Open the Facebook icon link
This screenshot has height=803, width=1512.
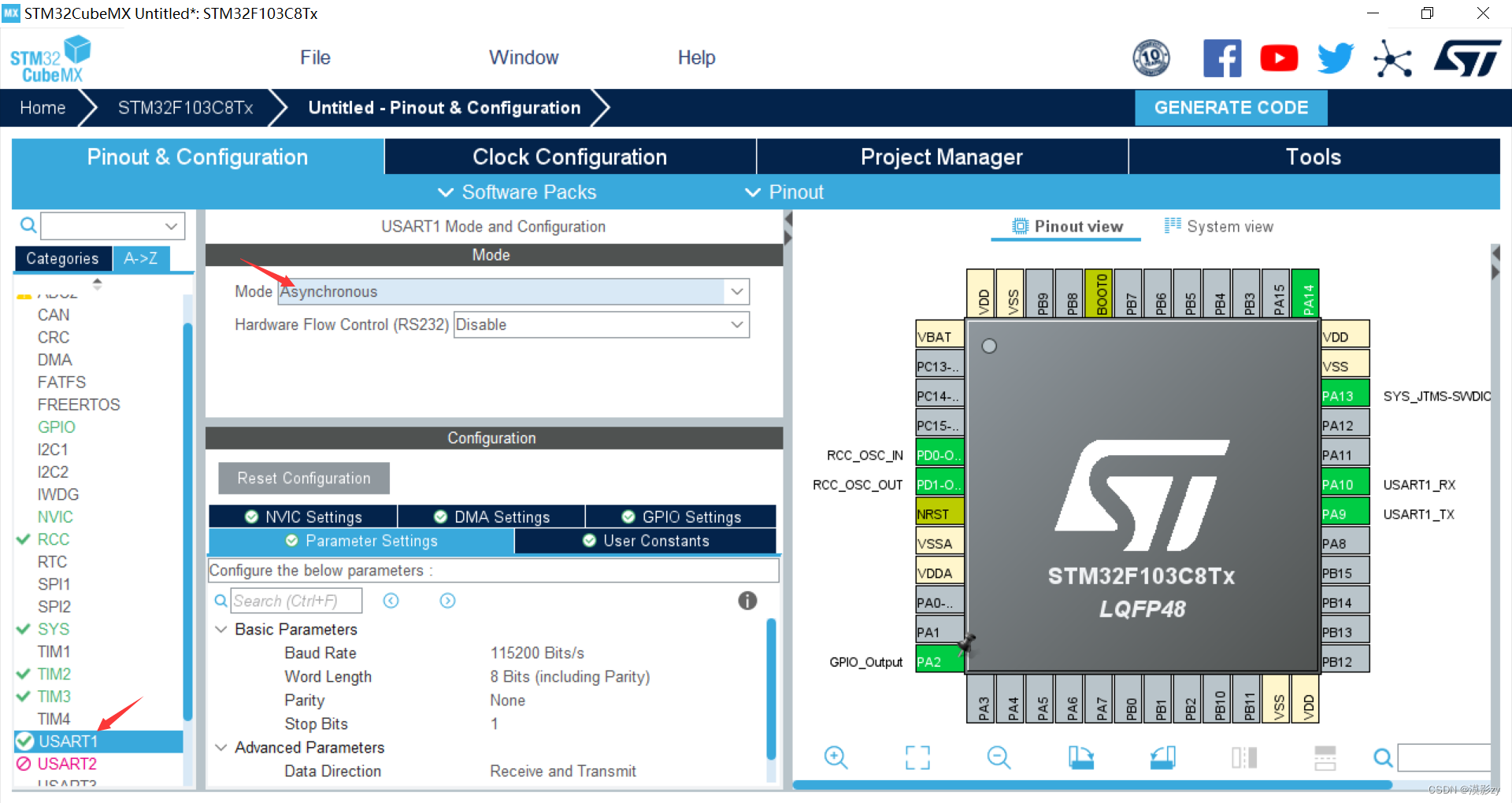click(1222, 58)
